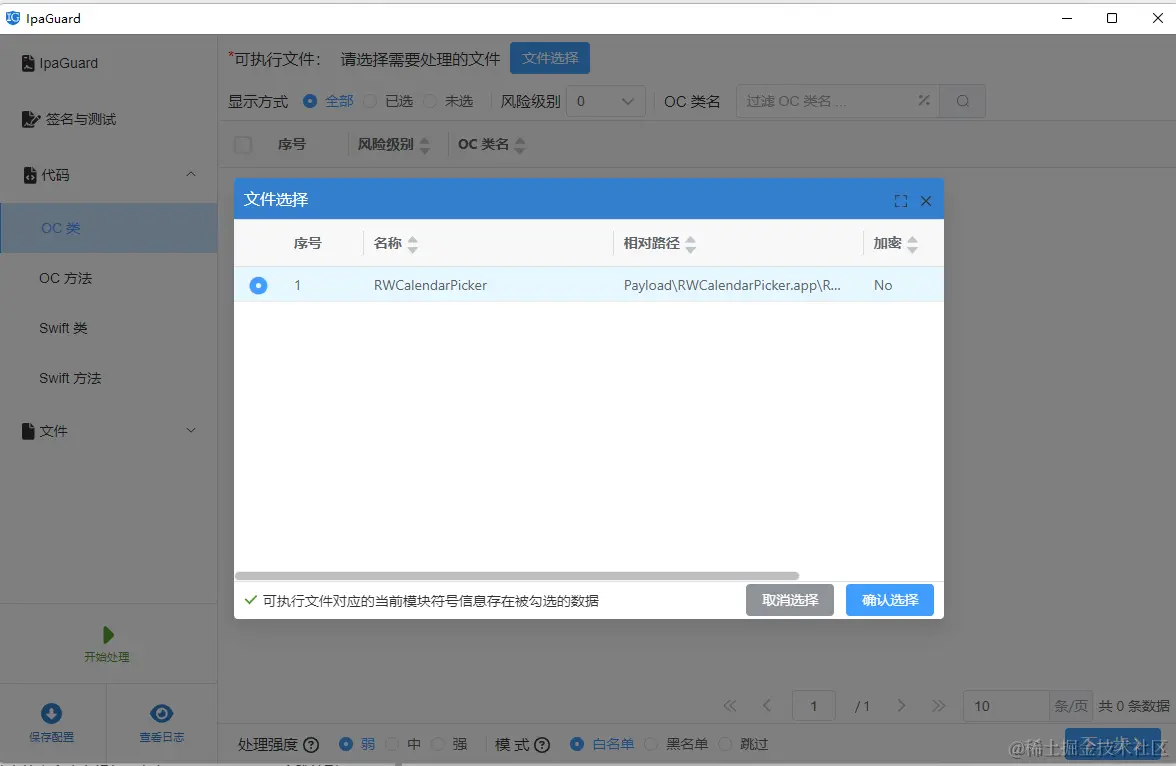Screen dimensions: 1176x766
Task: Open the 签名与测试 section icon
Action: tap(31, 118)
